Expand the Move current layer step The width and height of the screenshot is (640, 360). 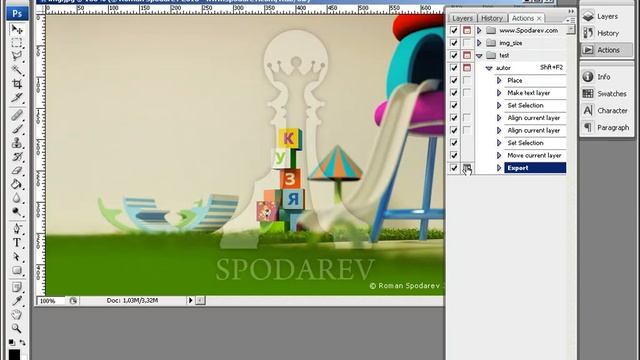click(x=499, y=155)
